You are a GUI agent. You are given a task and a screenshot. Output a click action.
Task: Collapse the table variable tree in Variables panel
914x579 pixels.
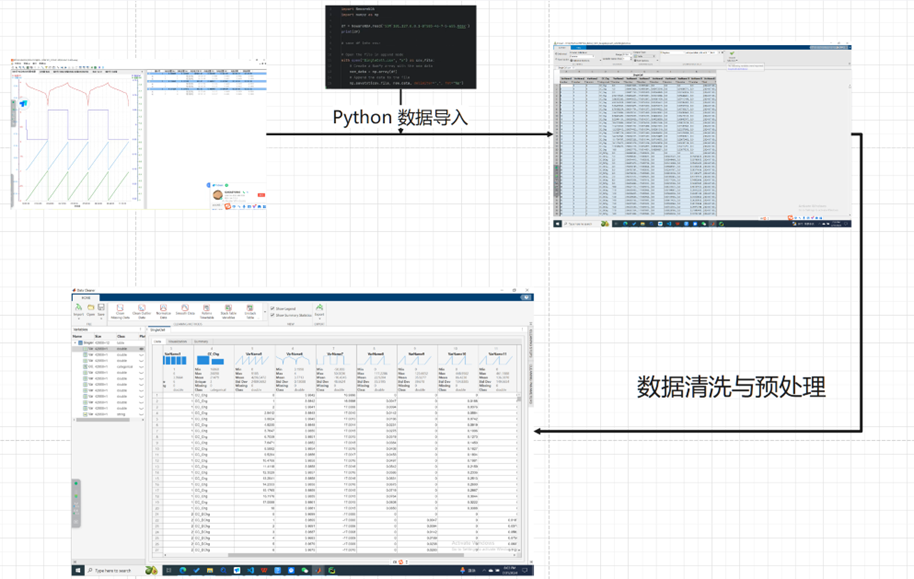[x=77, y=343]
